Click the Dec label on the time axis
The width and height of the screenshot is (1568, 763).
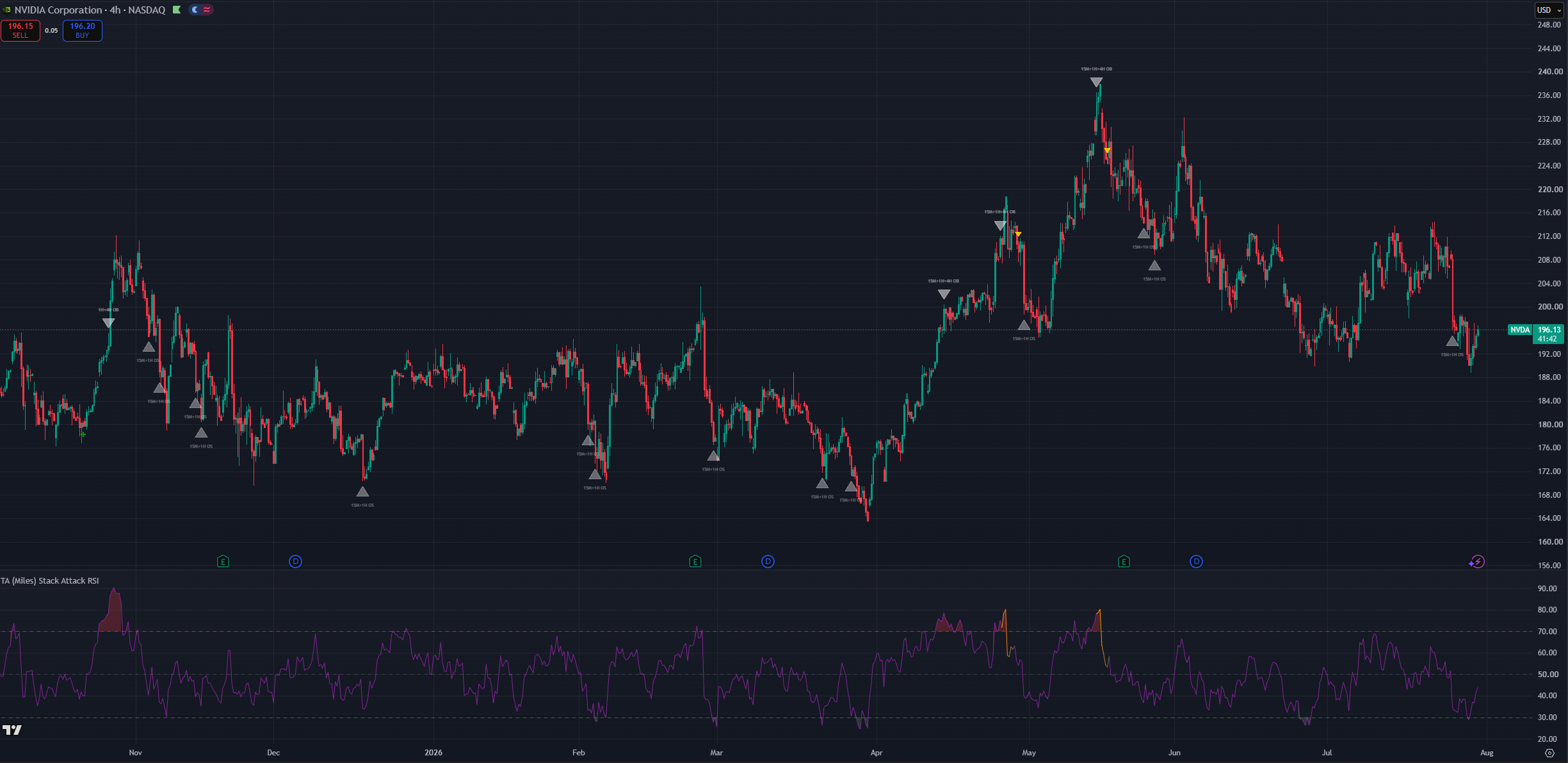(x=273, y=753)
